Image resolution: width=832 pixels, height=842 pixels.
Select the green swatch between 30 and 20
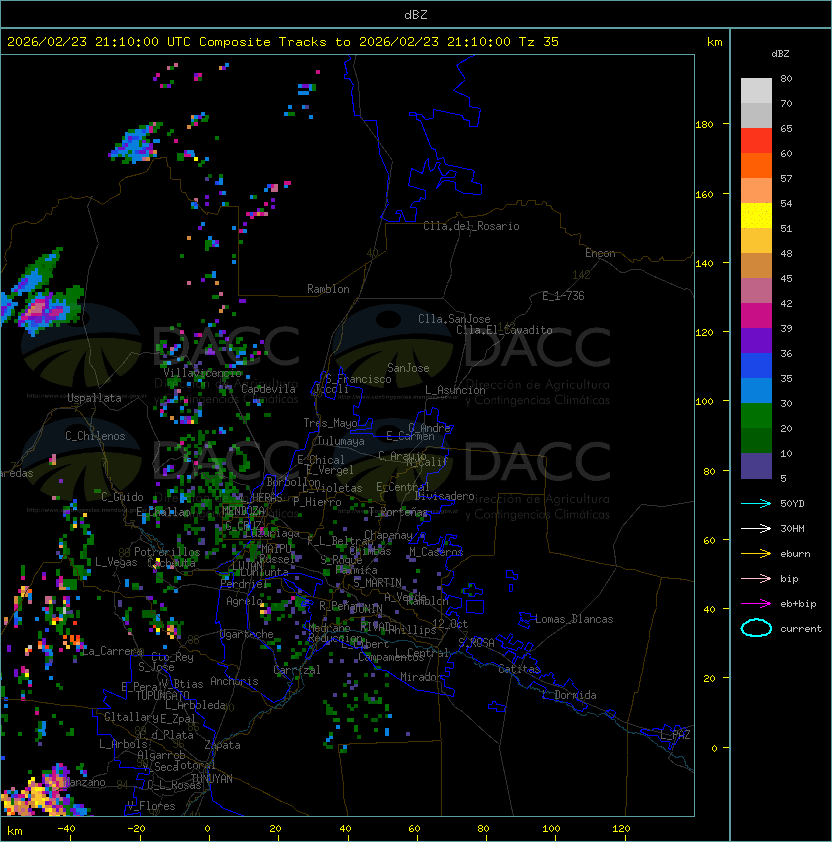(756, 416)
